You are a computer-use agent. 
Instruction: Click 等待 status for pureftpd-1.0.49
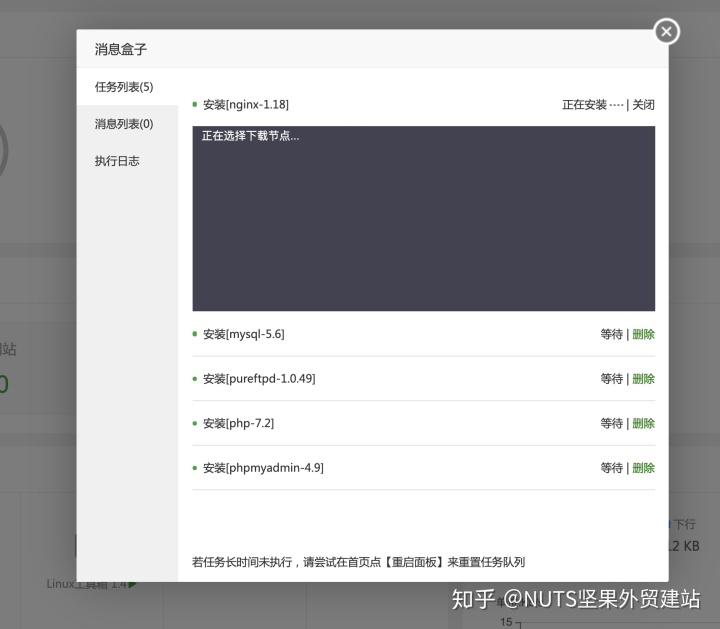pos(612,379)
